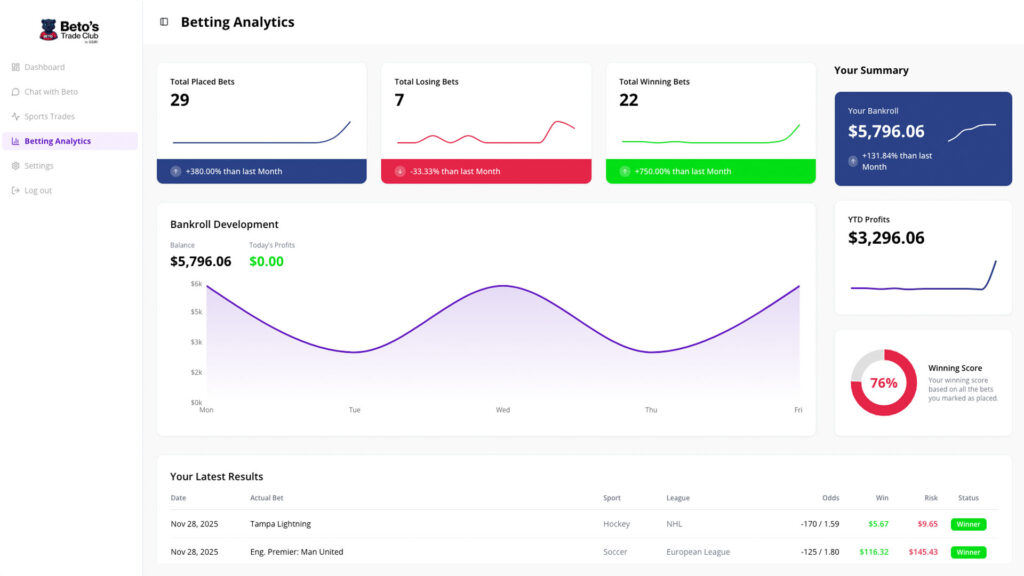Click the Your Bankroll summary card
The width and height of the screenshot is (1024, 576).
[x=922, y=139]
